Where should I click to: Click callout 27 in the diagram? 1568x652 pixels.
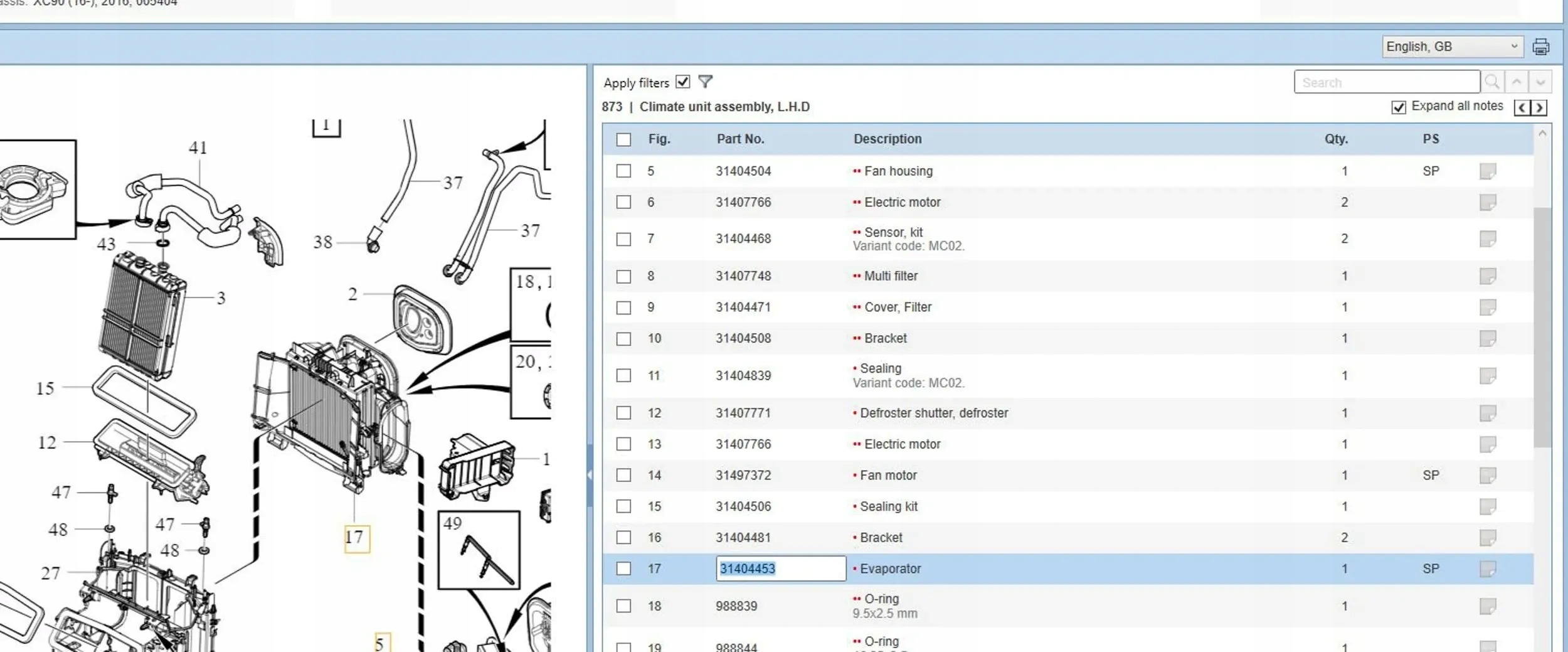click(x=51, y=573)
